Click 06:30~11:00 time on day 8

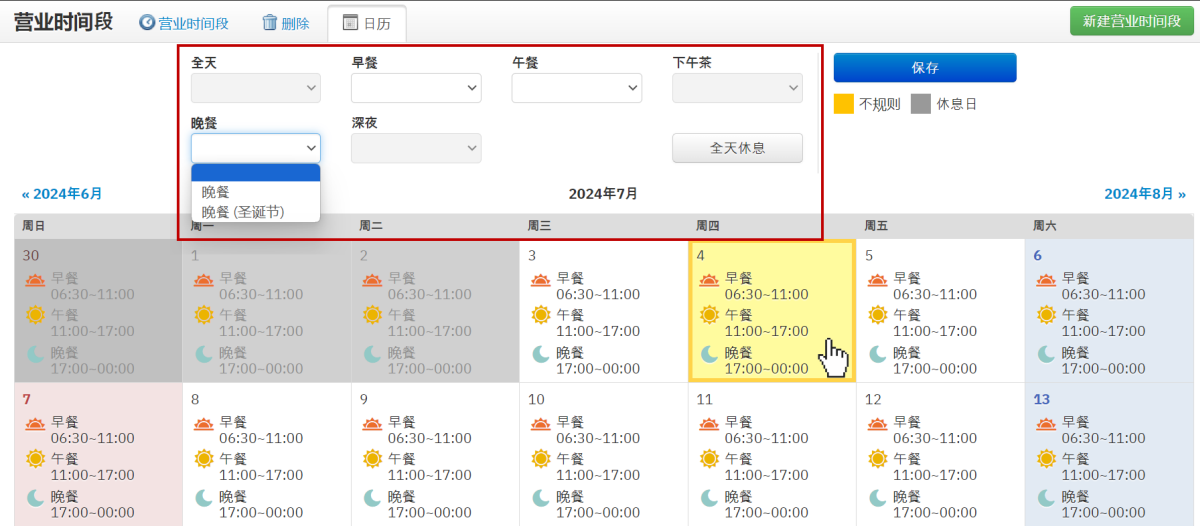261,438
